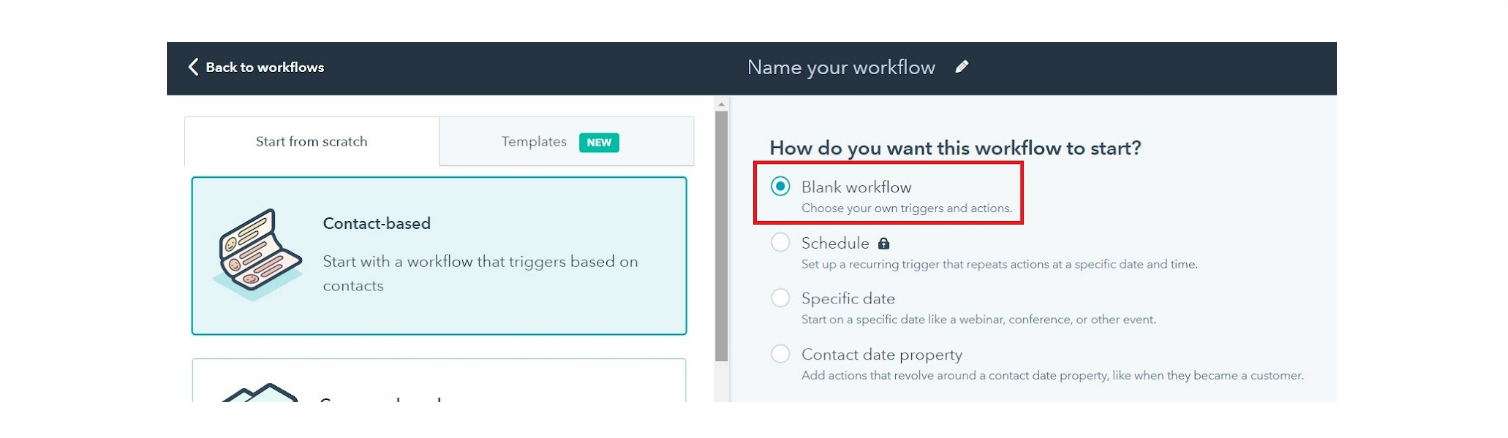This screenshot has width=1508, height=438.
Task: Select the Contact-based workflow card
Action: (x=439, y=256)
